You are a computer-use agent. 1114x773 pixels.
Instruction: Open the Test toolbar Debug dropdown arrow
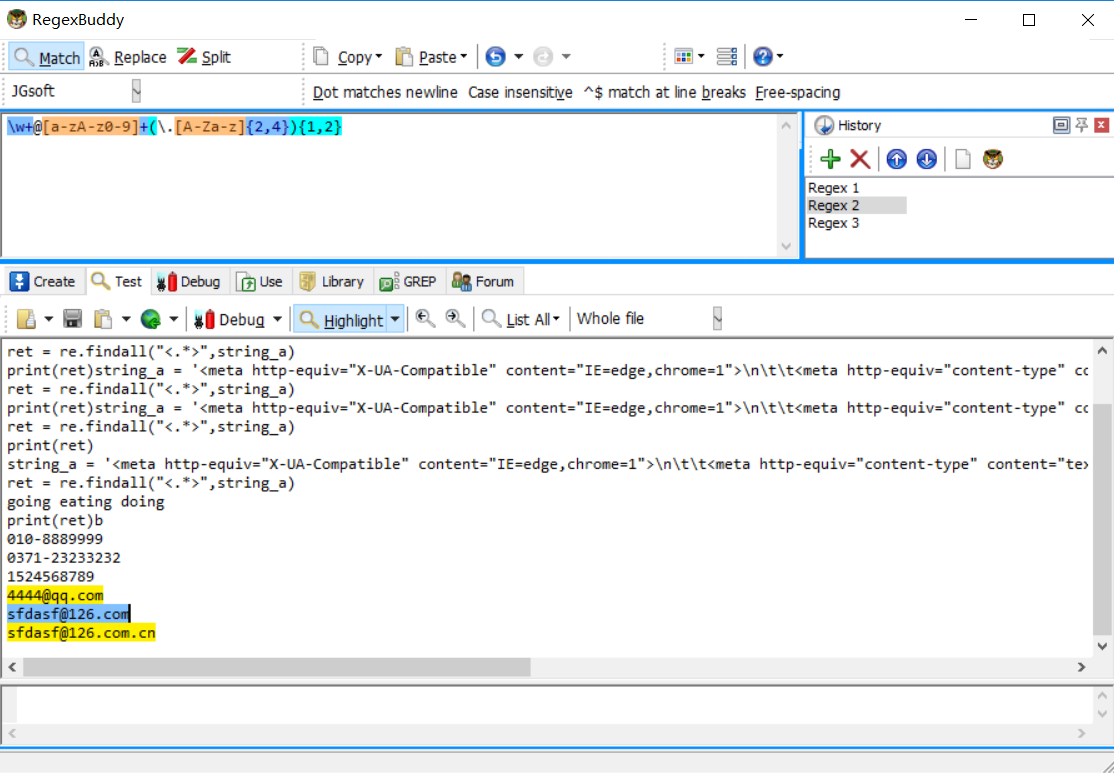278,319
